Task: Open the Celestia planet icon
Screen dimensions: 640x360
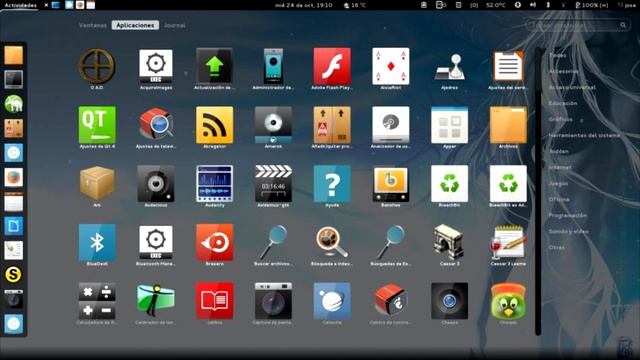Action: (332, 301)
